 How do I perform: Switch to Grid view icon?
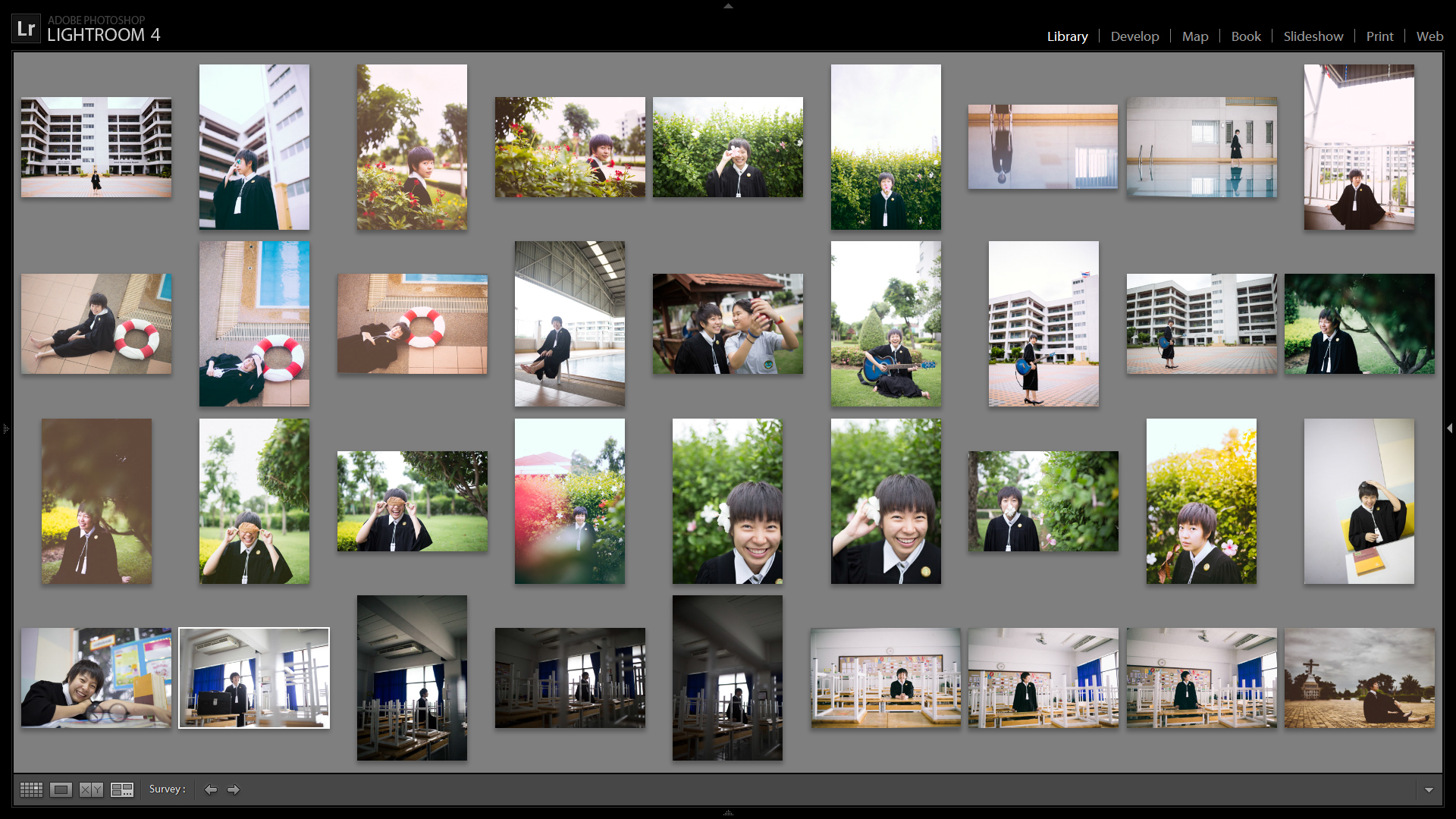coord(31,789)
